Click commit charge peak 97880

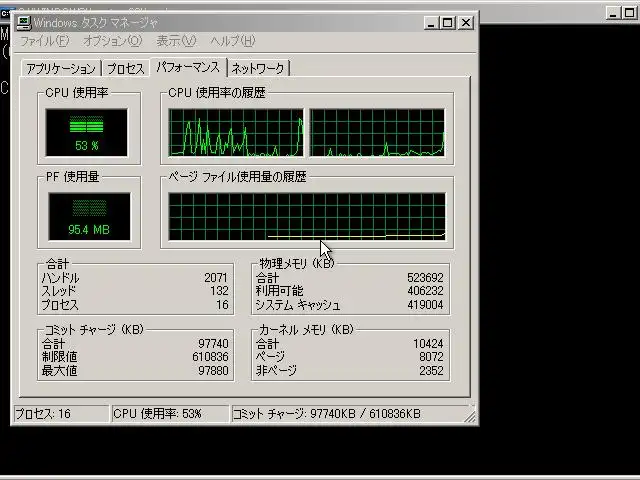[213, 371]
